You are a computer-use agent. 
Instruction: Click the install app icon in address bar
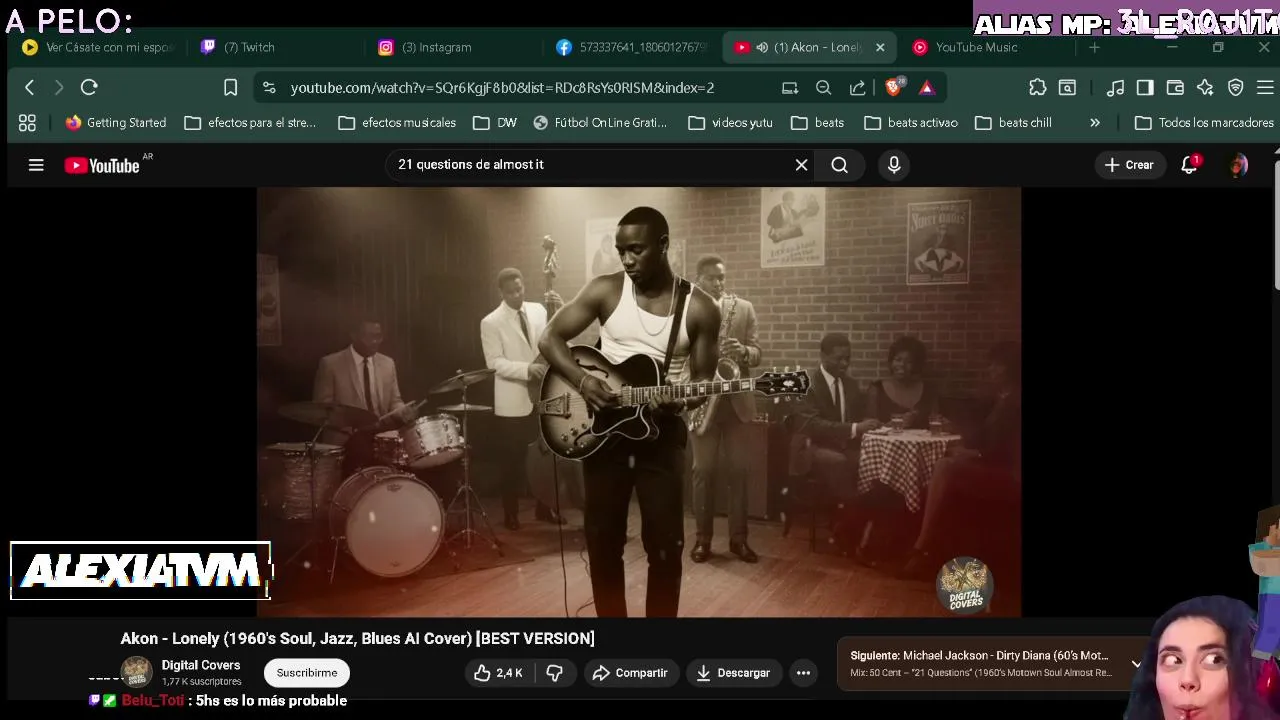(790, 88)
